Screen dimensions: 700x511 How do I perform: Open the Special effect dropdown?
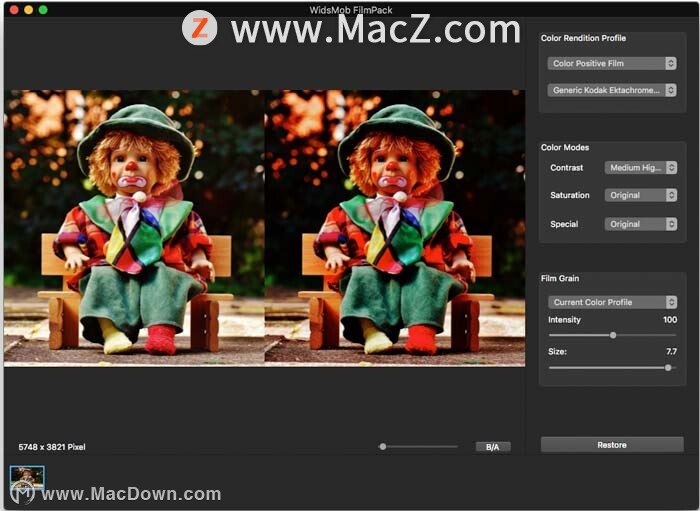(x=641, y=224)
